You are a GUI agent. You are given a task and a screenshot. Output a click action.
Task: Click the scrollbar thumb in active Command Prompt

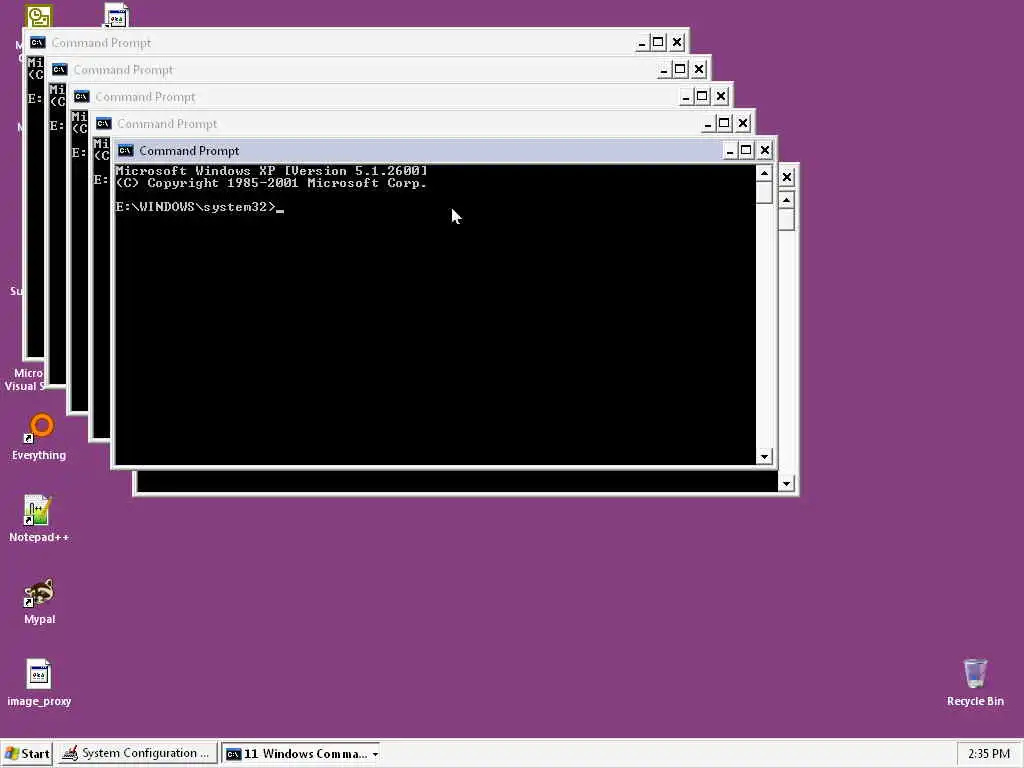coord(764,193)
